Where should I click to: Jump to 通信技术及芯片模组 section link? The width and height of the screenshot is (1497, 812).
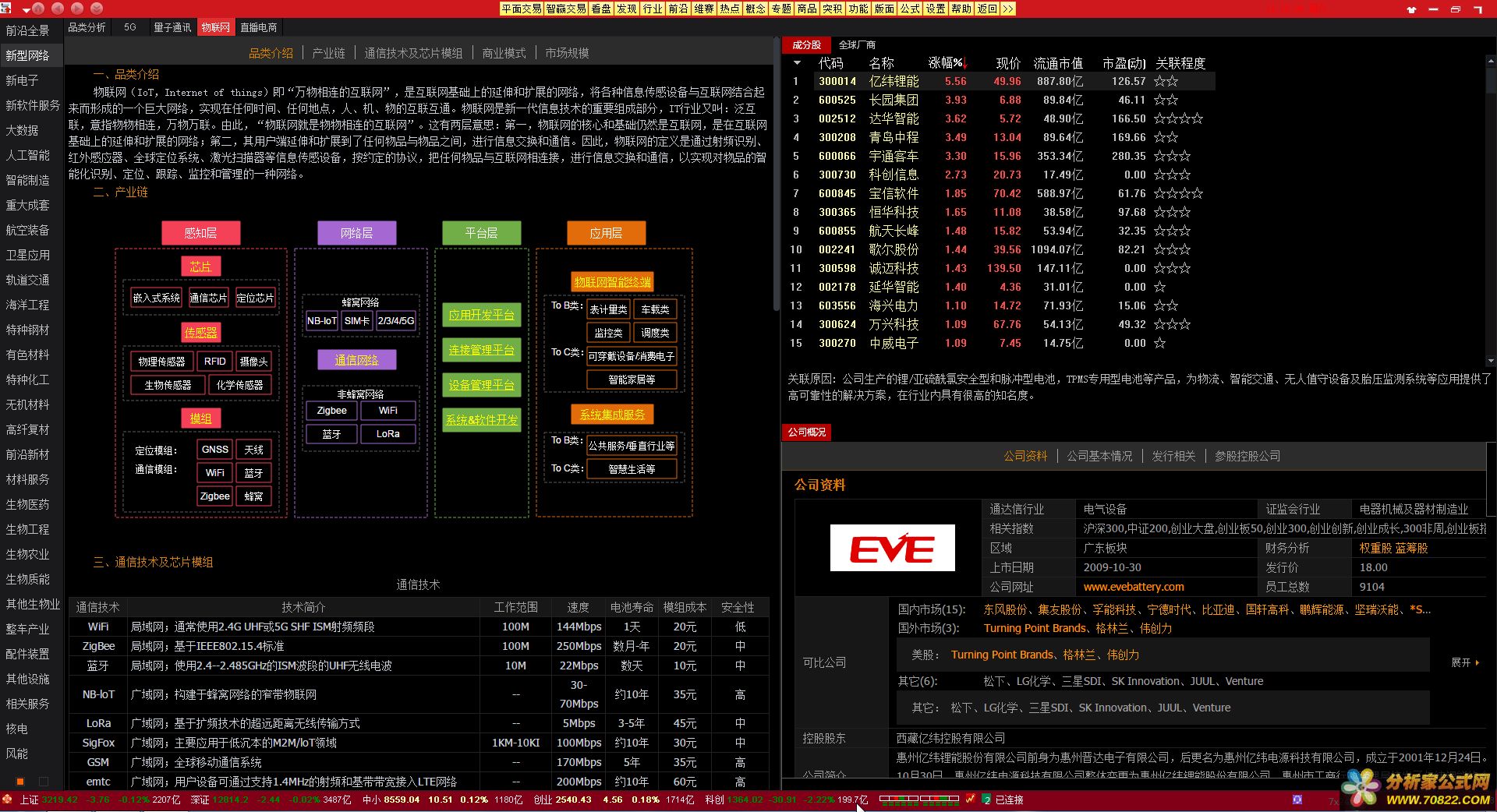(413, 53)
